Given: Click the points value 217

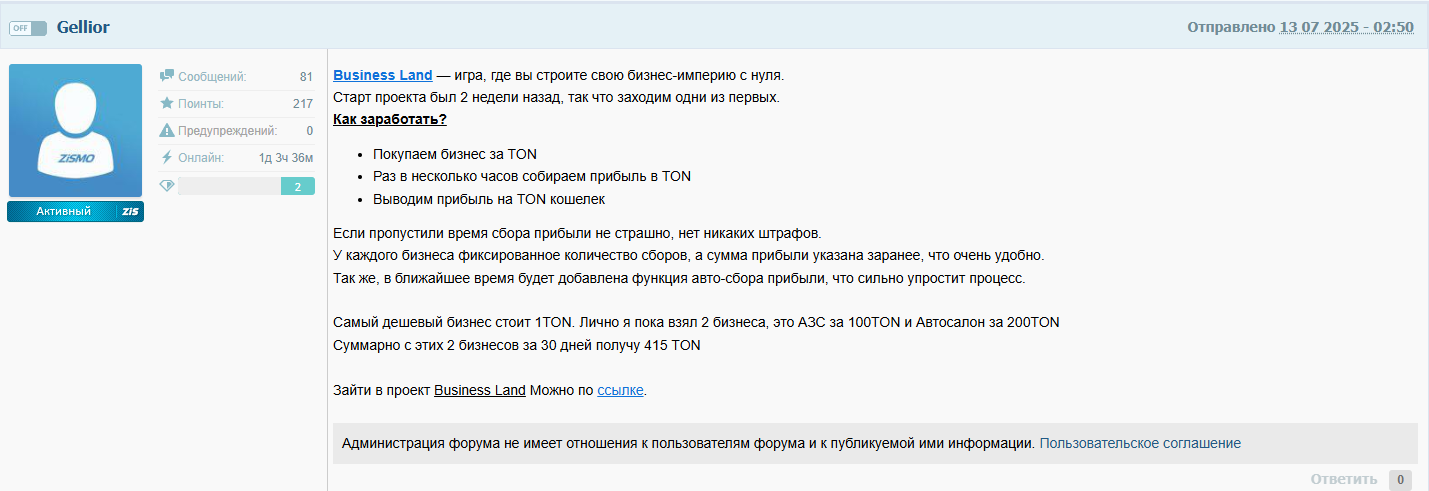Looking at the screenshot, I should pos(303,103).
